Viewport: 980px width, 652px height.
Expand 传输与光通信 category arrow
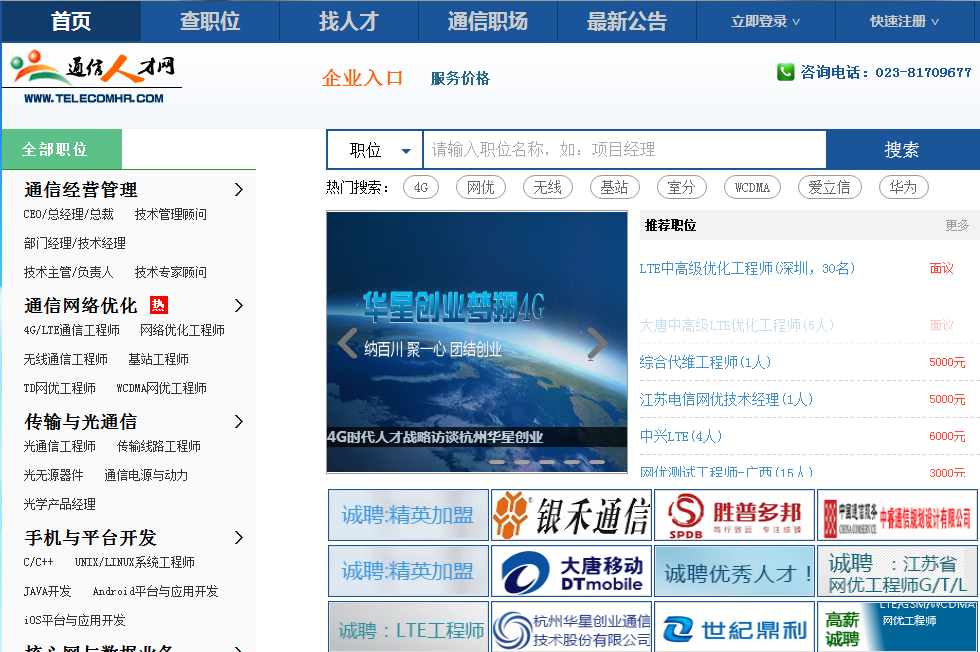(239, 421)
